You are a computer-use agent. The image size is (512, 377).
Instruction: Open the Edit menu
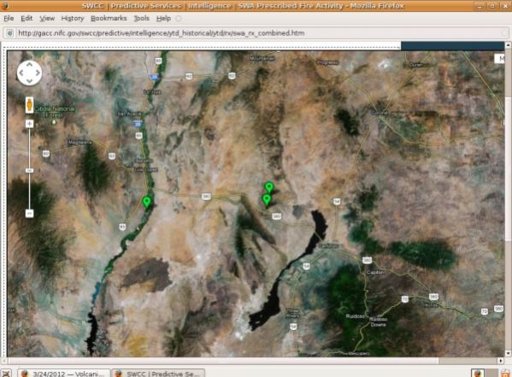click(x=27, y=18)
